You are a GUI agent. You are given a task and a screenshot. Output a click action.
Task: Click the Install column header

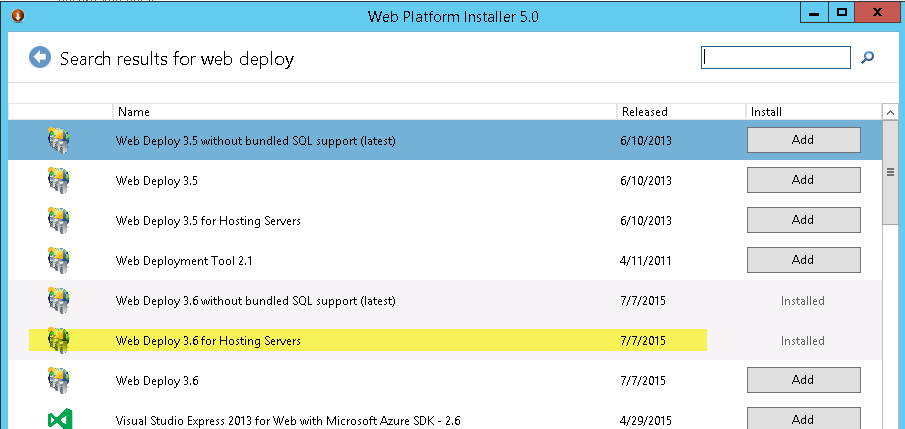tap(814, 112)
